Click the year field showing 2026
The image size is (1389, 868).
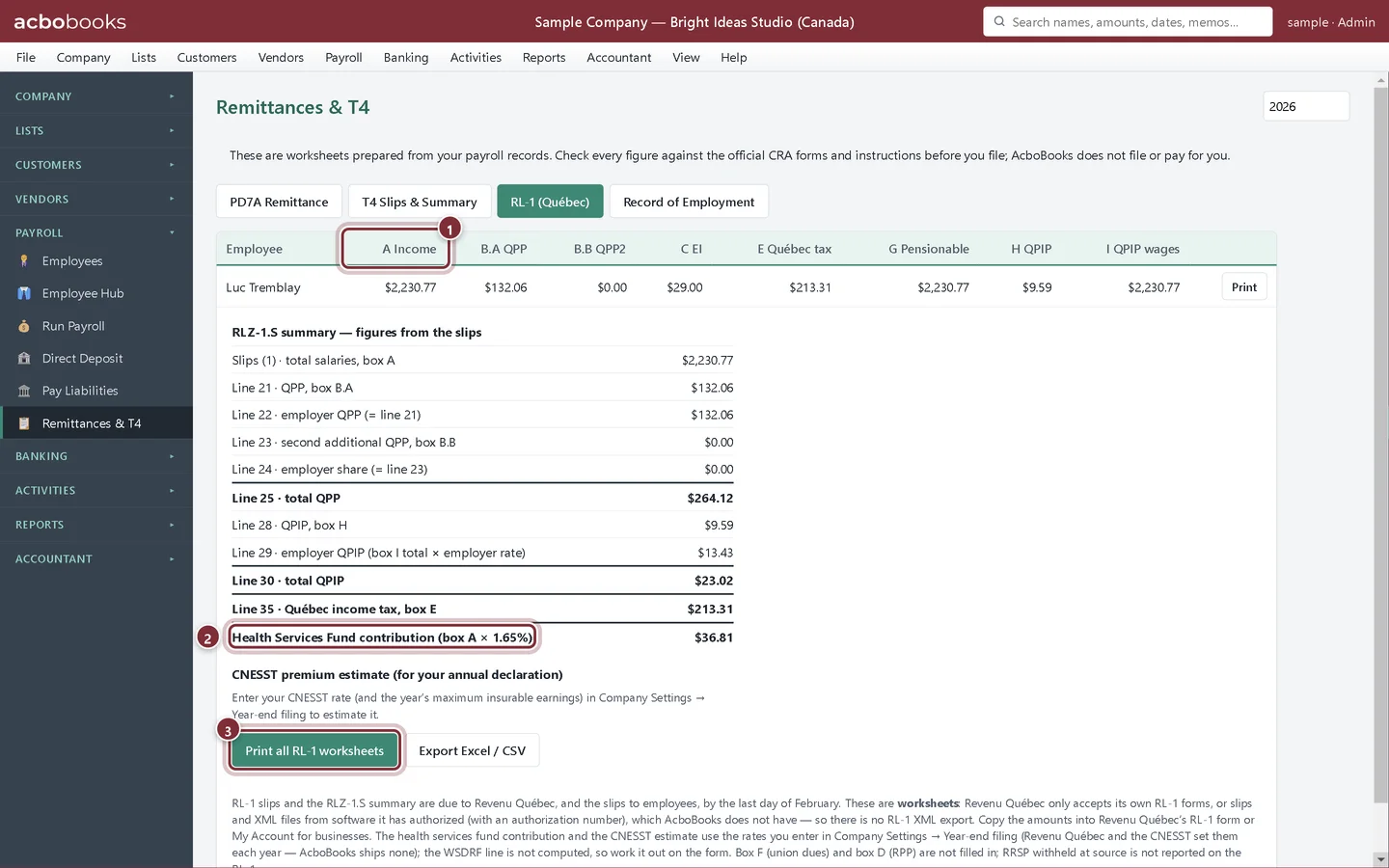1306,106
